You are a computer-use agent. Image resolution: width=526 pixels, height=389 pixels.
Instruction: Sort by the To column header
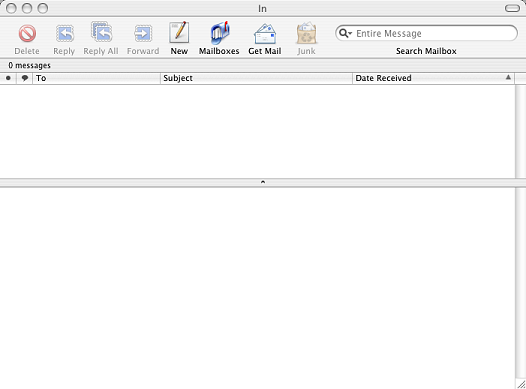pyautogui.click(x=96, y=78)
